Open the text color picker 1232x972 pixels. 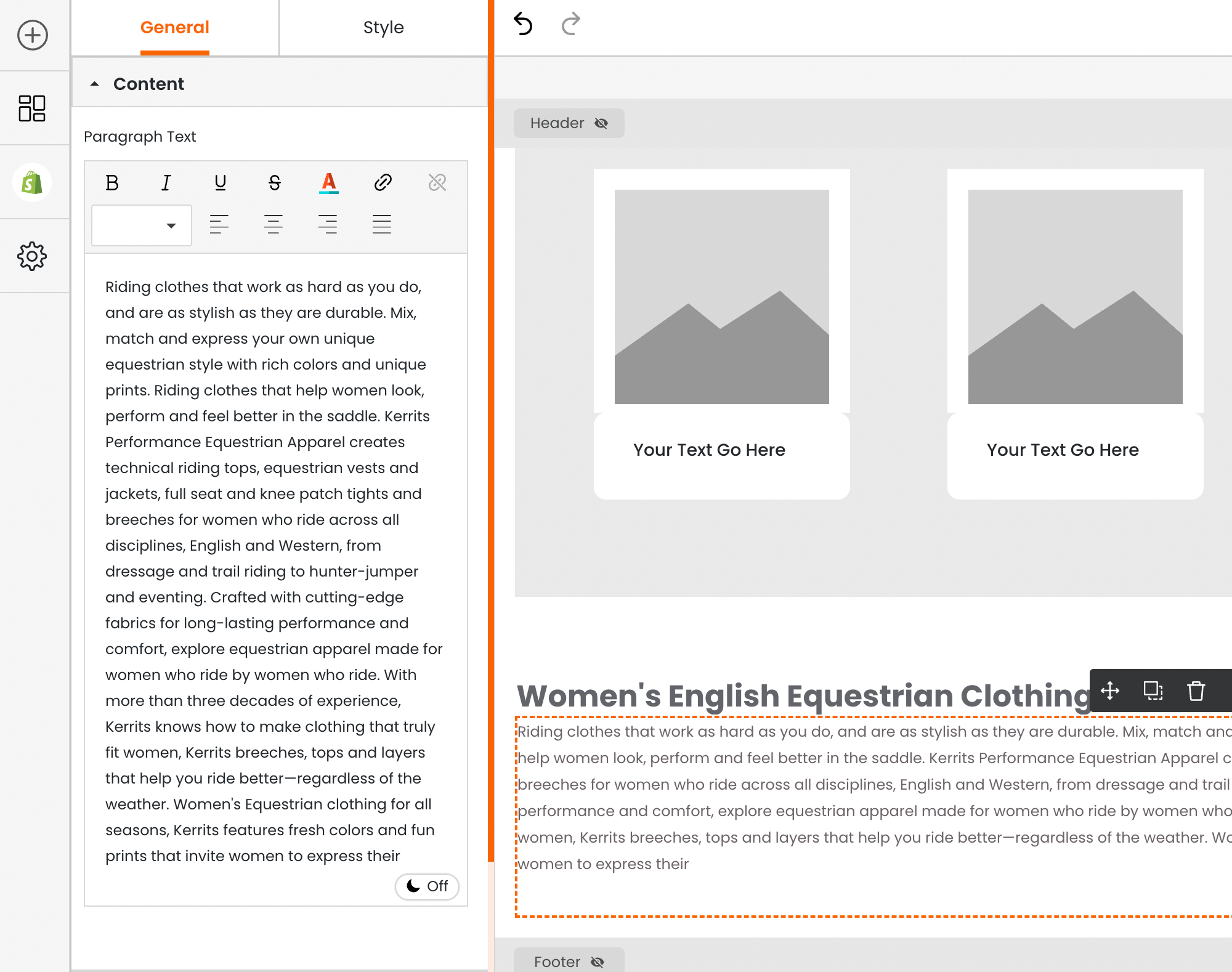point(329,182)
